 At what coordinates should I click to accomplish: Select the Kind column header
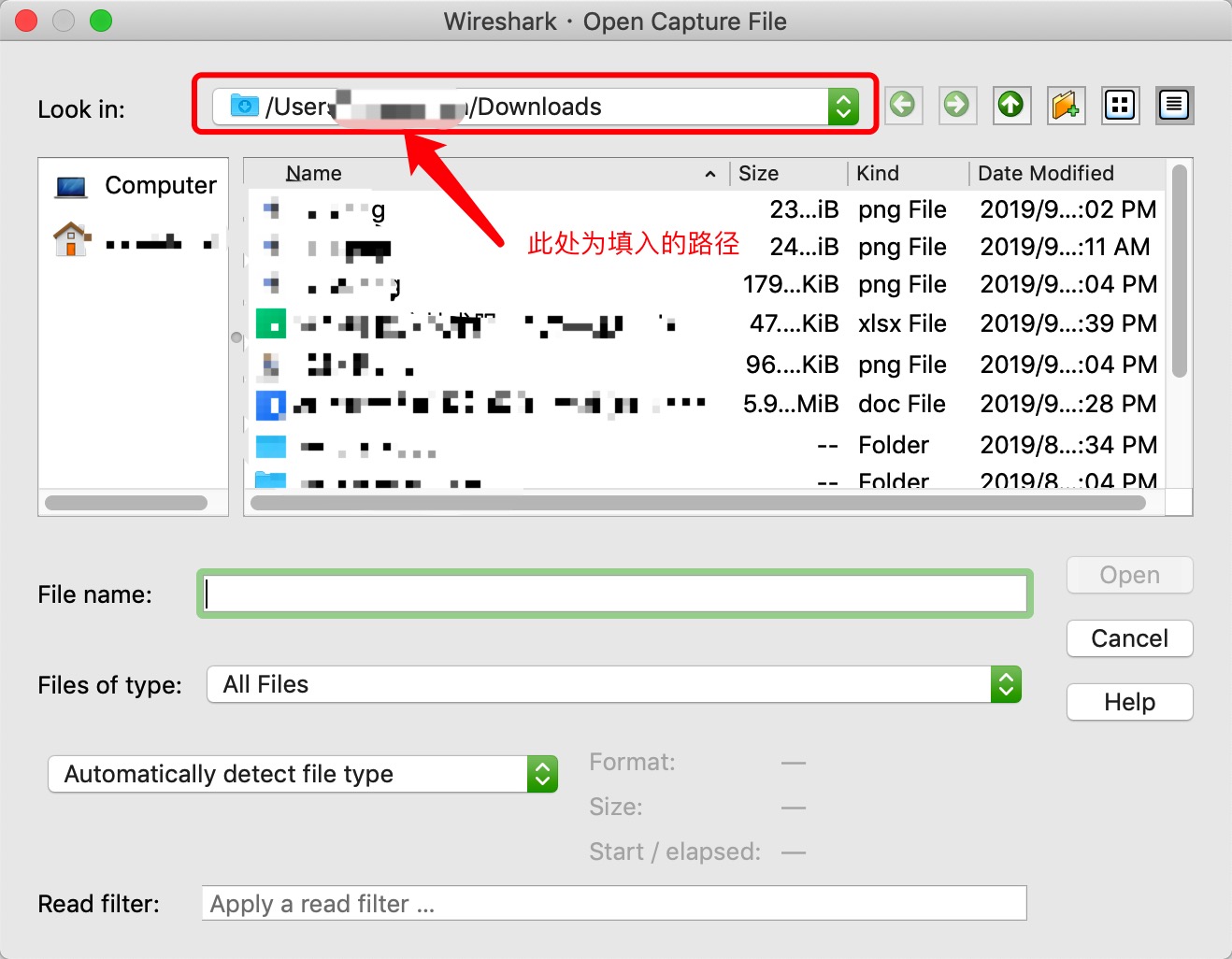[x=877, y=173]
